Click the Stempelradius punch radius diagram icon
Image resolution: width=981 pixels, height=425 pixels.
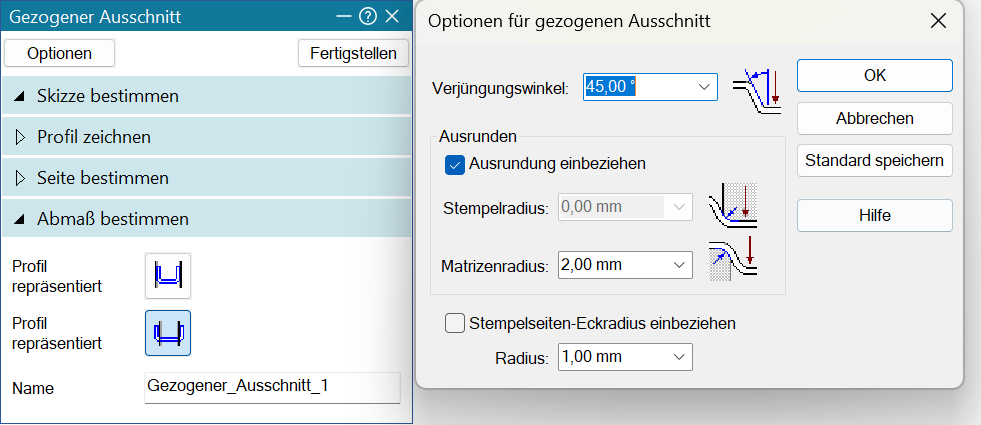732,206
